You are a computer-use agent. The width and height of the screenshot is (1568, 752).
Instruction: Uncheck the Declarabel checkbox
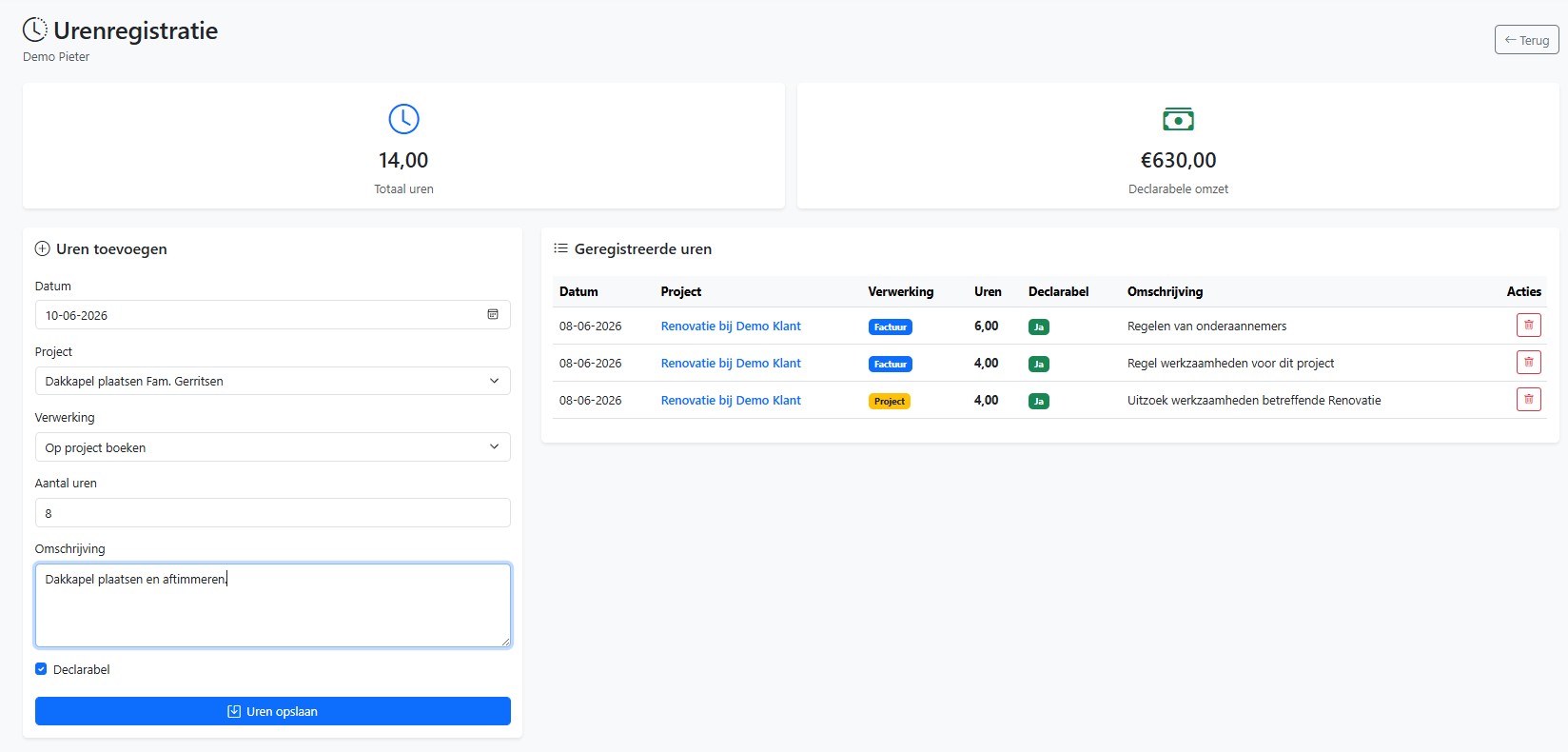pyautogui.click(x=41, y=669)
